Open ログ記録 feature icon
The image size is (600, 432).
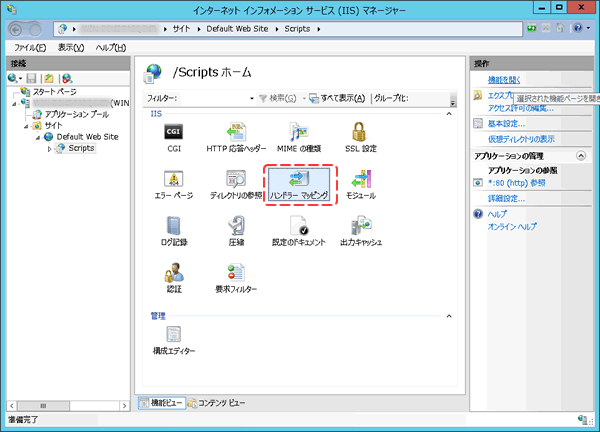tap(173, 231)
